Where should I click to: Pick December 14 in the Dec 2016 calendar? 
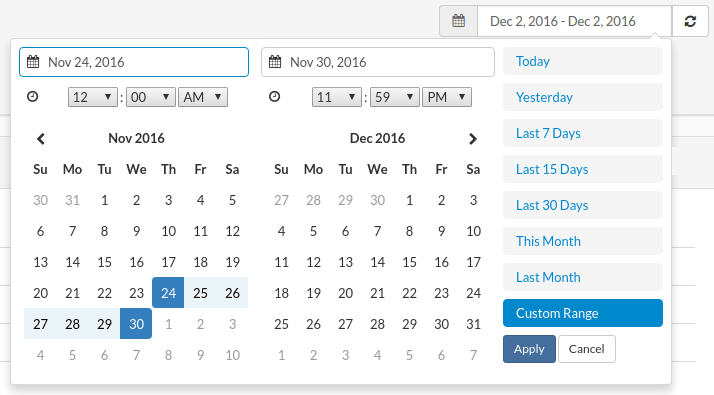[377, 262]
